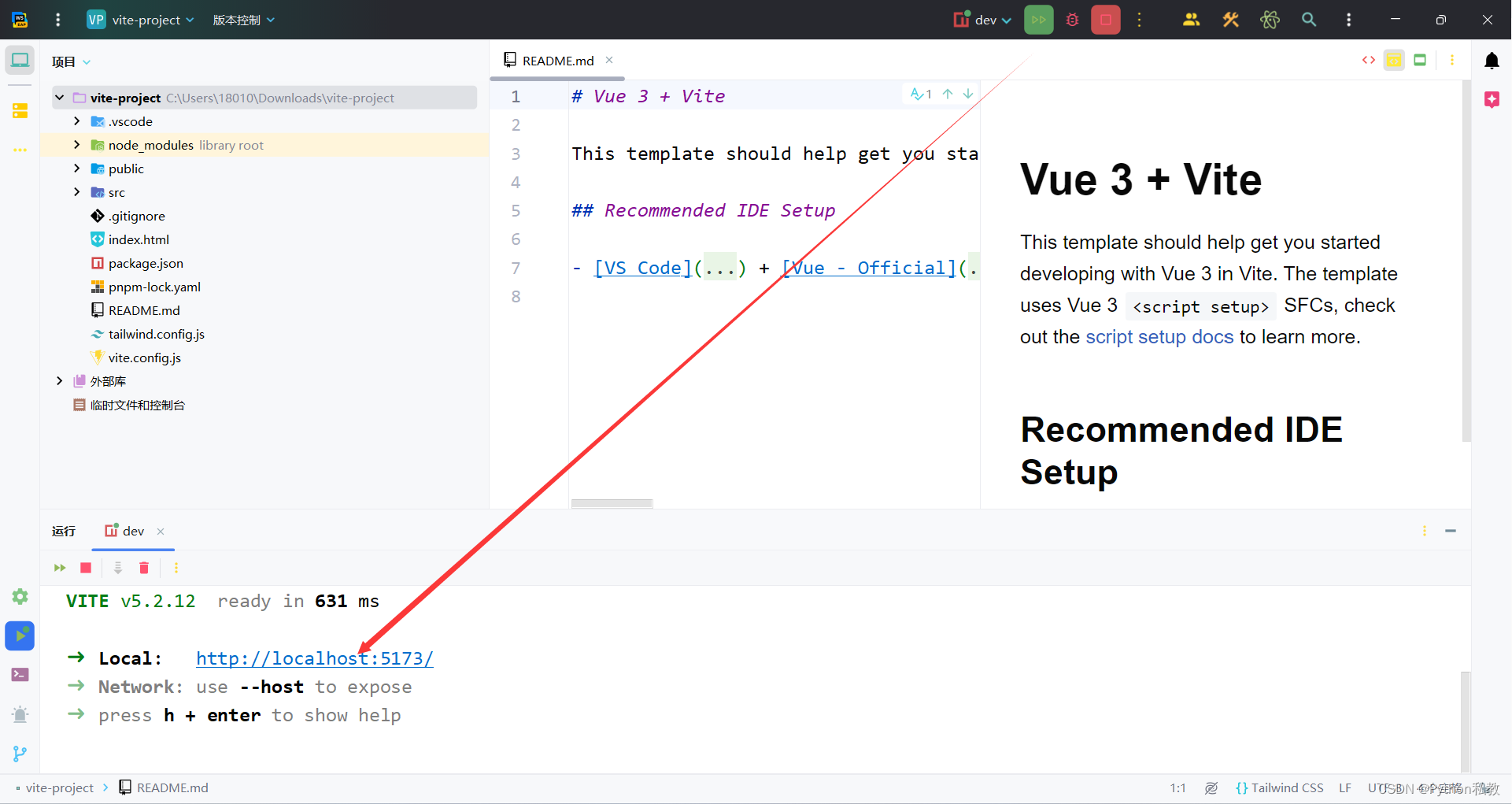
Task: Go to next highlighted error arrow
Action: coord(968,94)
